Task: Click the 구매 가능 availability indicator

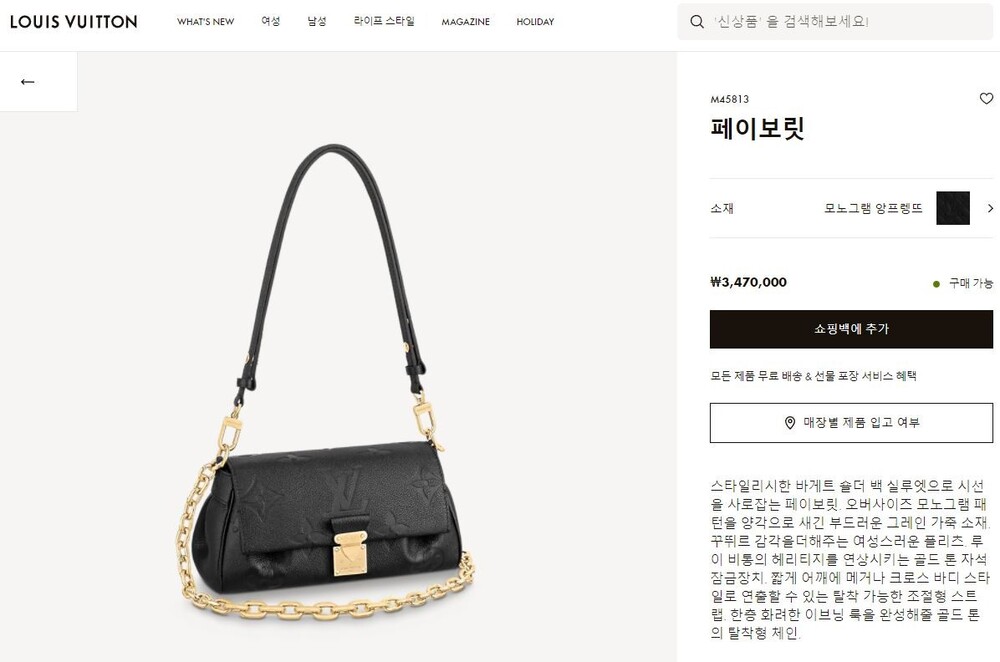Action: coord(963,283)
